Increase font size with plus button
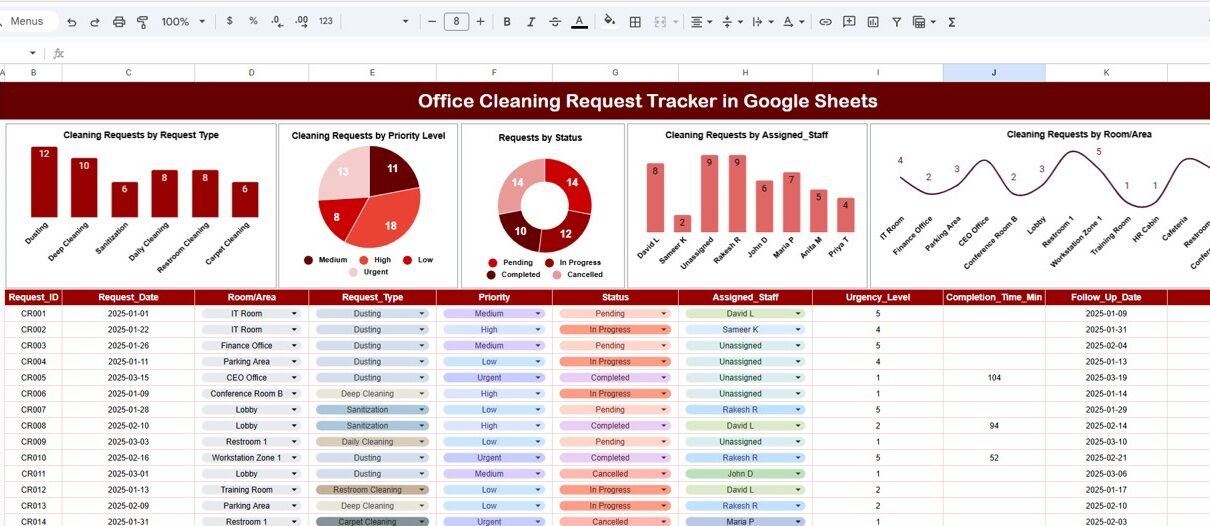This screenshot has height=526, width=1210. click(x=481, y=21)
